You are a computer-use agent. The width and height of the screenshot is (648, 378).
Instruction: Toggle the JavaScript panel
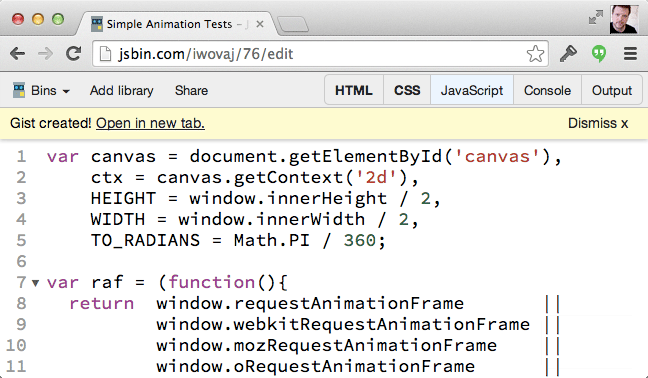click(x=472, y=90)
